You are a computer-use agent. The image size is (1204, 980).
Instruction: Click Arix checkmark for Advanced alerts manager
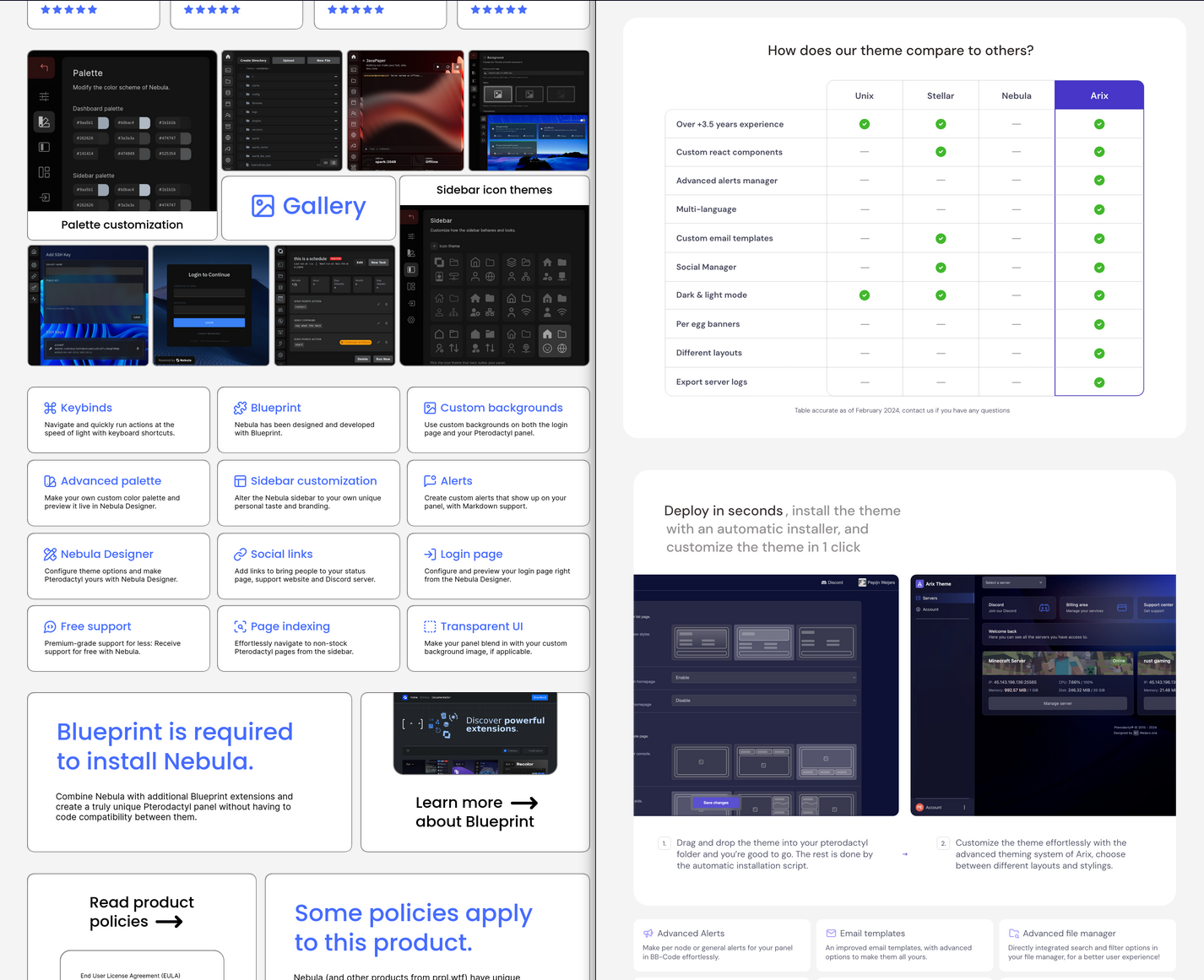(1099, 181)
